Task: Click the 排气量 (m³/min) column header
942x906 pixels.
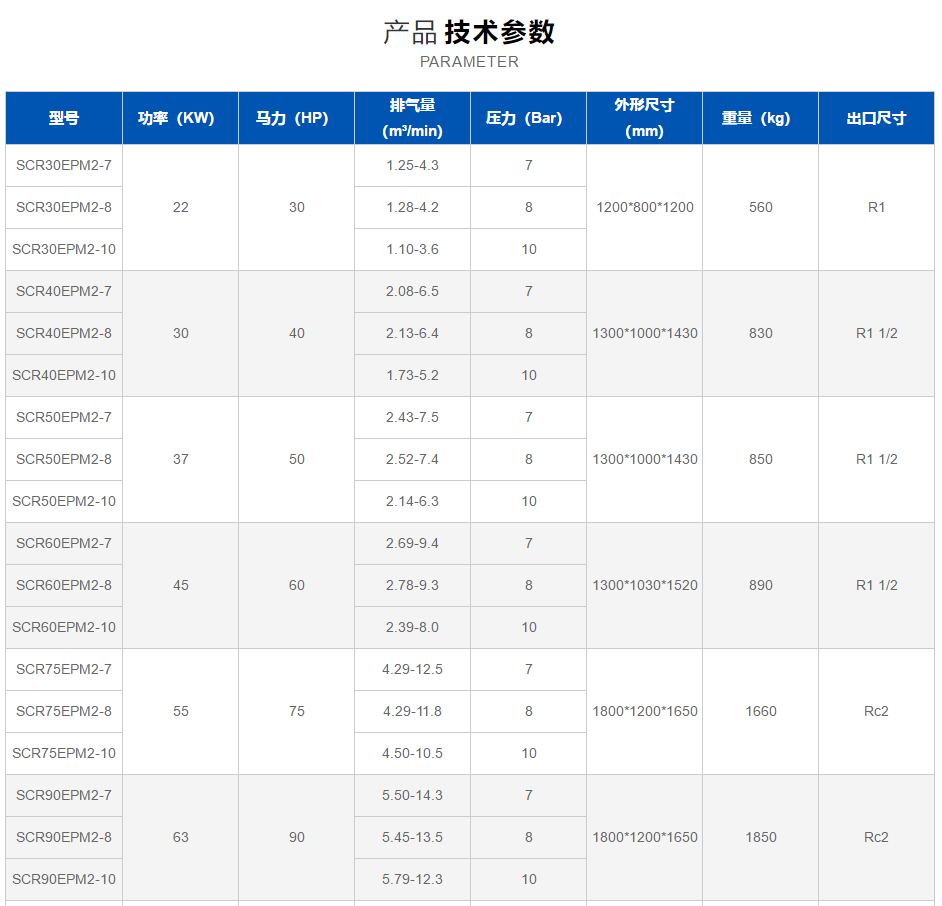Action: 412,118
